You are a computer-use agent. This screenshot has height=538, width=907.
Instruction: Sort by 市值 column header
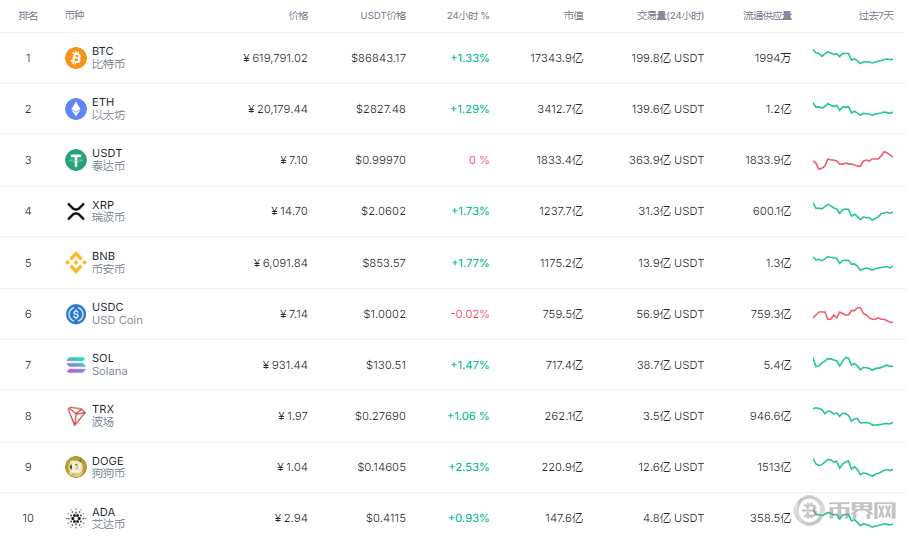[573, 16]
